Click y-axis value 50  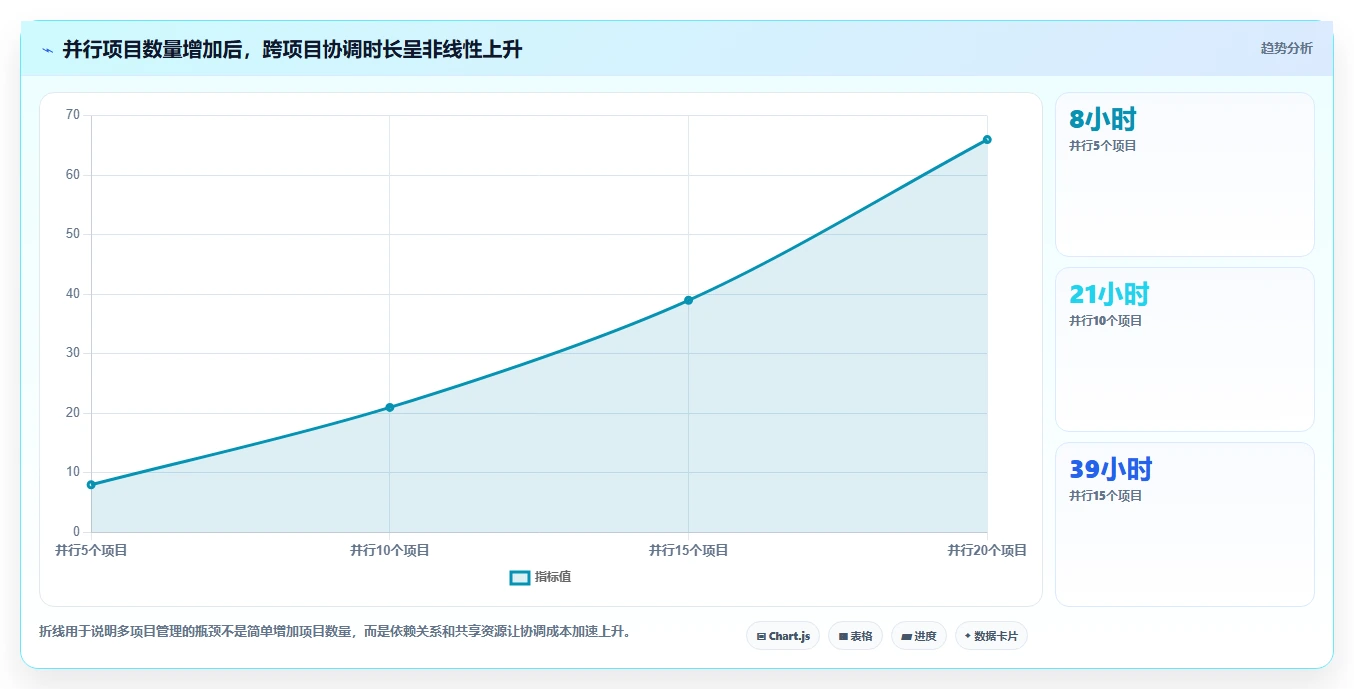[72, 234]
